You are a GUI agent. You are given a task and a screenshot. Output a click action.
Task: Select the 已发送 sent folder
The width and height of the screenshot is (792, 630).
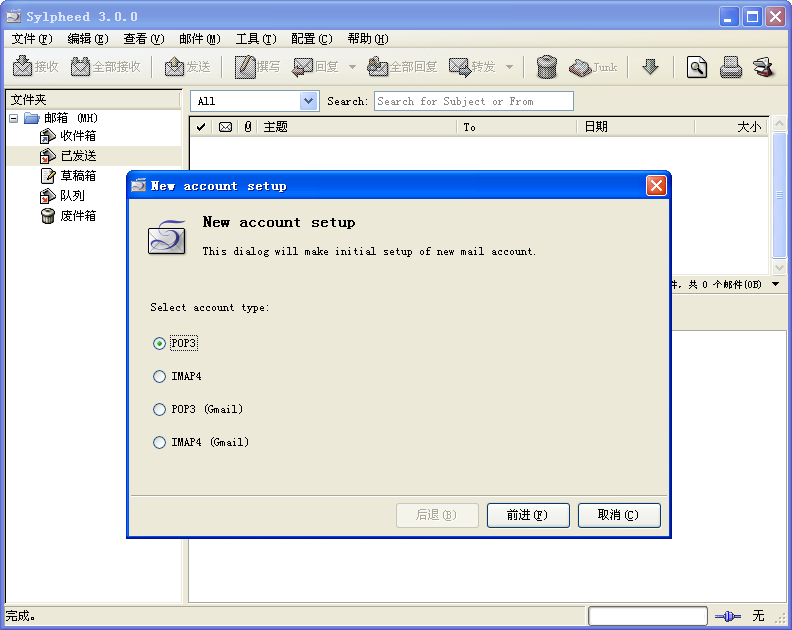[78, 156]
